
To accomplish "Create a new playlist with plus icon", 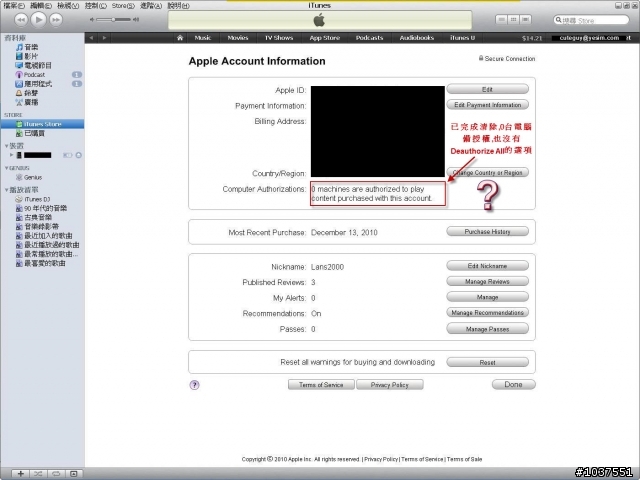I will (20, 473).
